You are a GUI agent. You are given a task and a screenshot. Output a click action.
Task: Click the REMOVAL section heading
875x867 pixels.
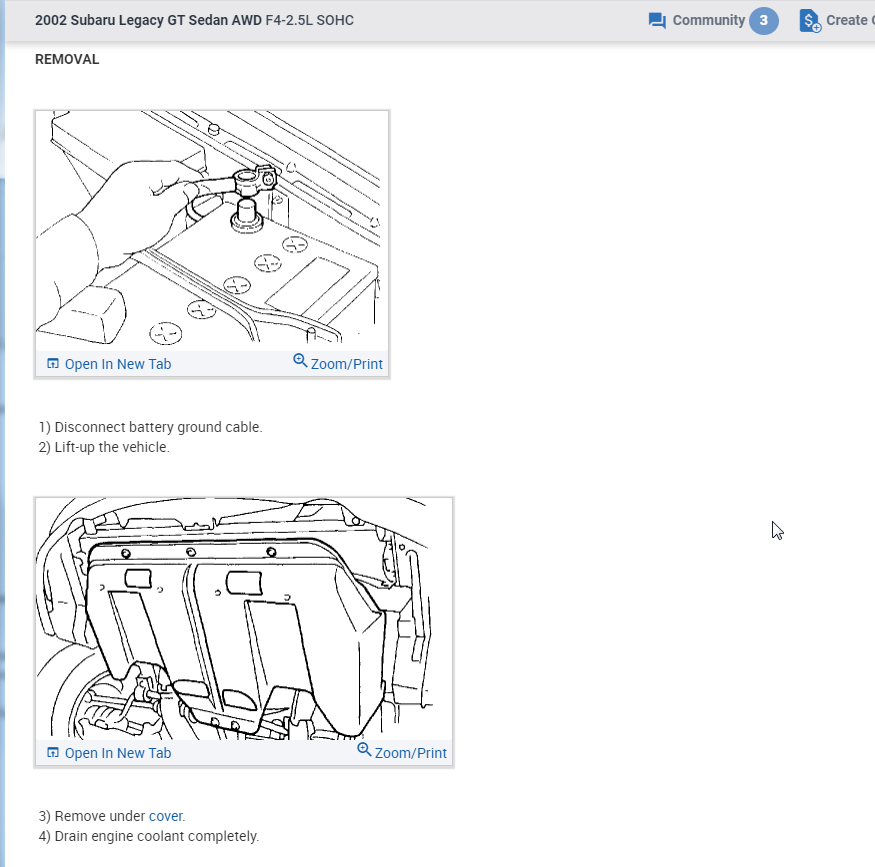(67, 59)
